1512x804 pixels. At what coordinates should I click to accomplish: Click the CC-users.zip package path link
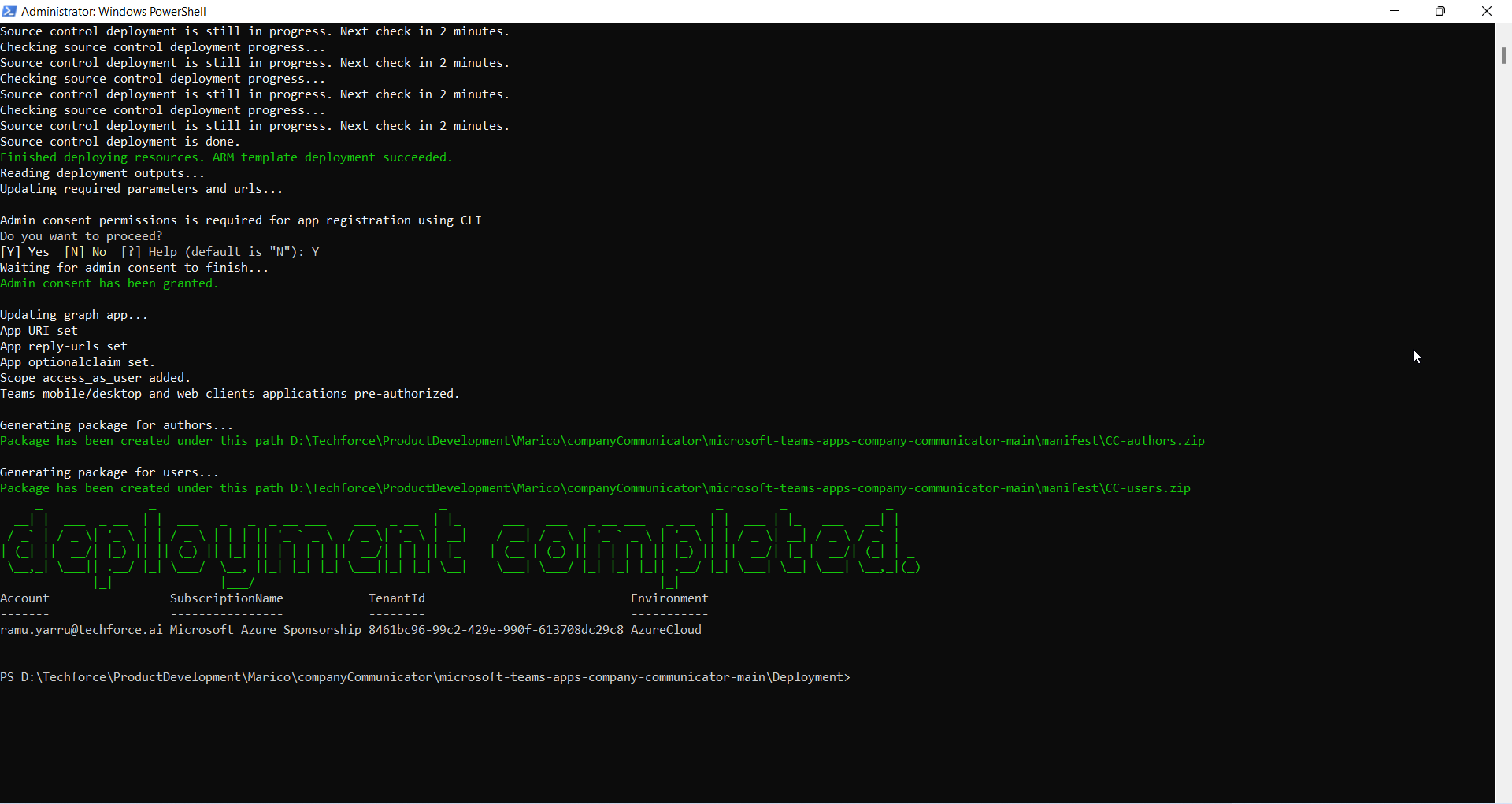pos(740,488)
